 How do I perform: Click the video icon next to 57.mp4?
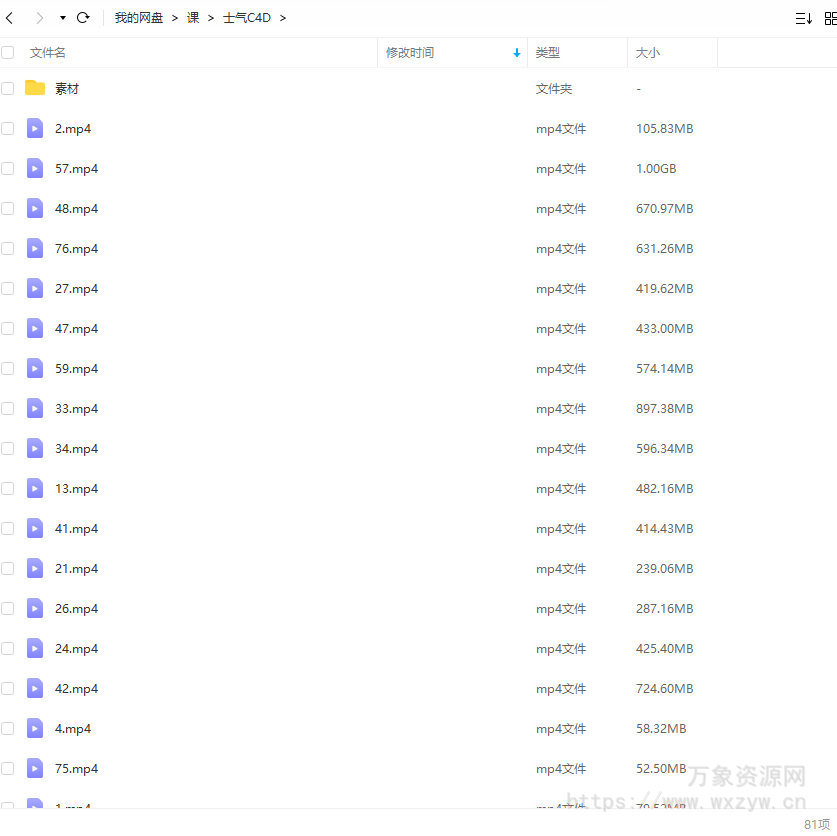[35, 168]
